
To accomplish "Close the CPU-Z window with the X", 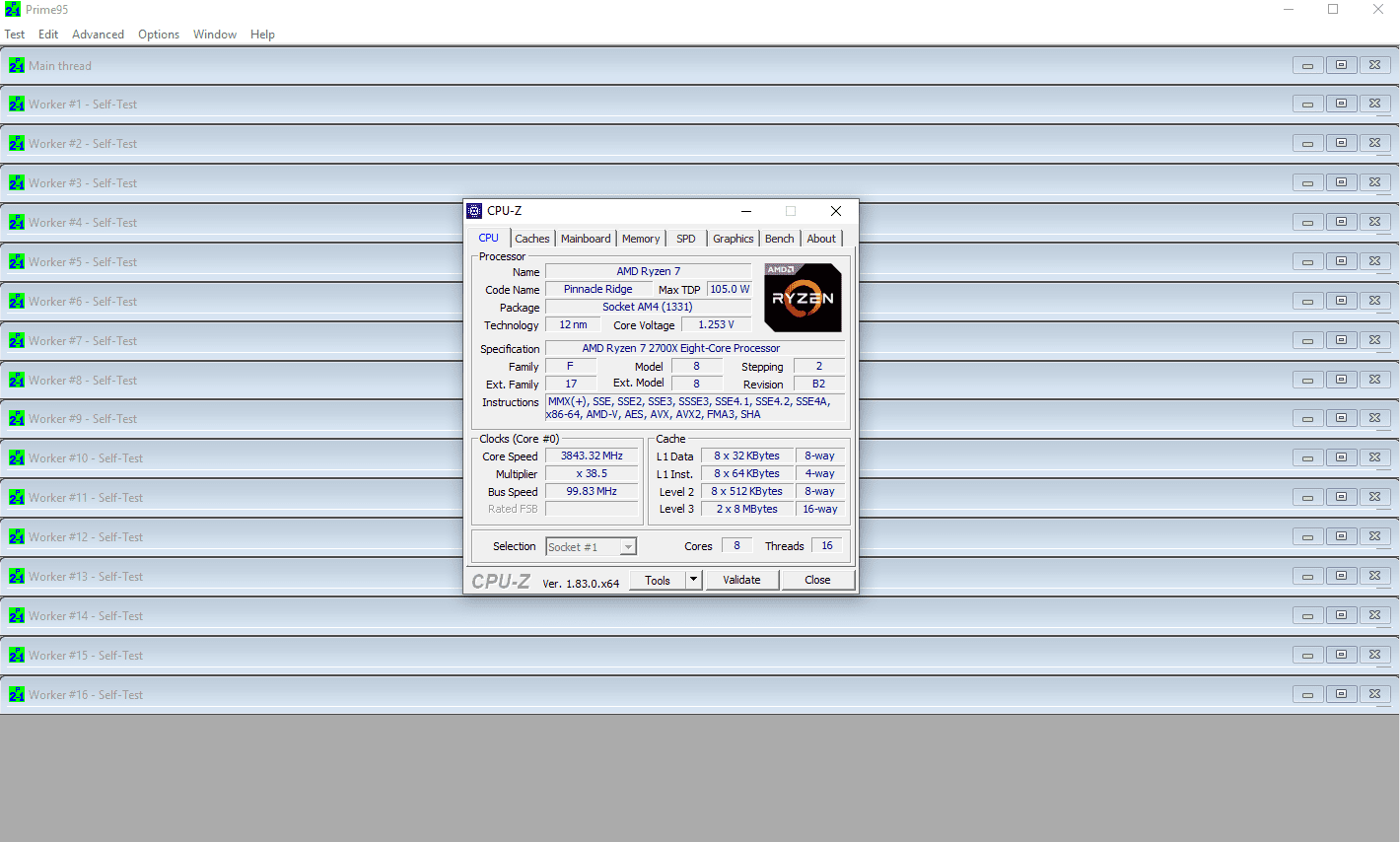I will (836, 211).
